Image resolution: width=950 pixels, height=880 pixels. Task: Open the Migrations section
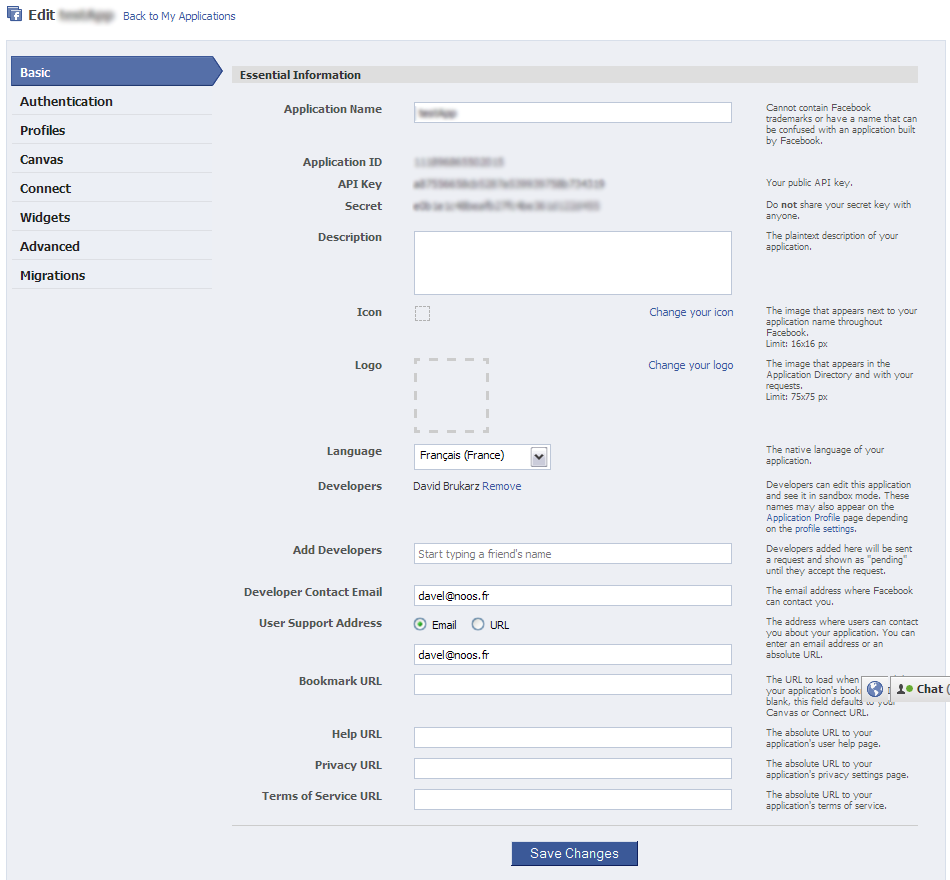tap(112, 276)
